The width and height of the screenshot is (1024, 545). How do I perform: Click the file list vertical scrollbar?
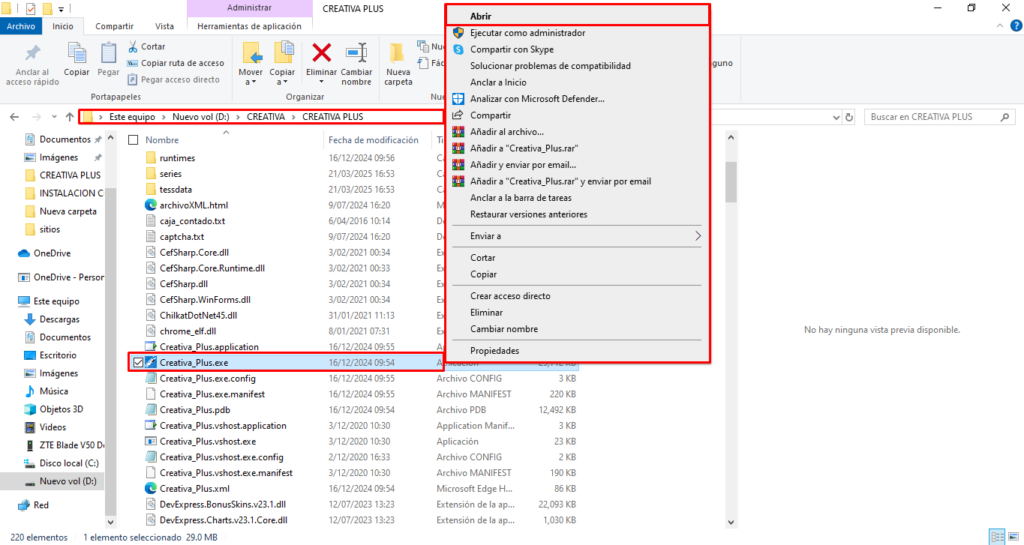731,183
